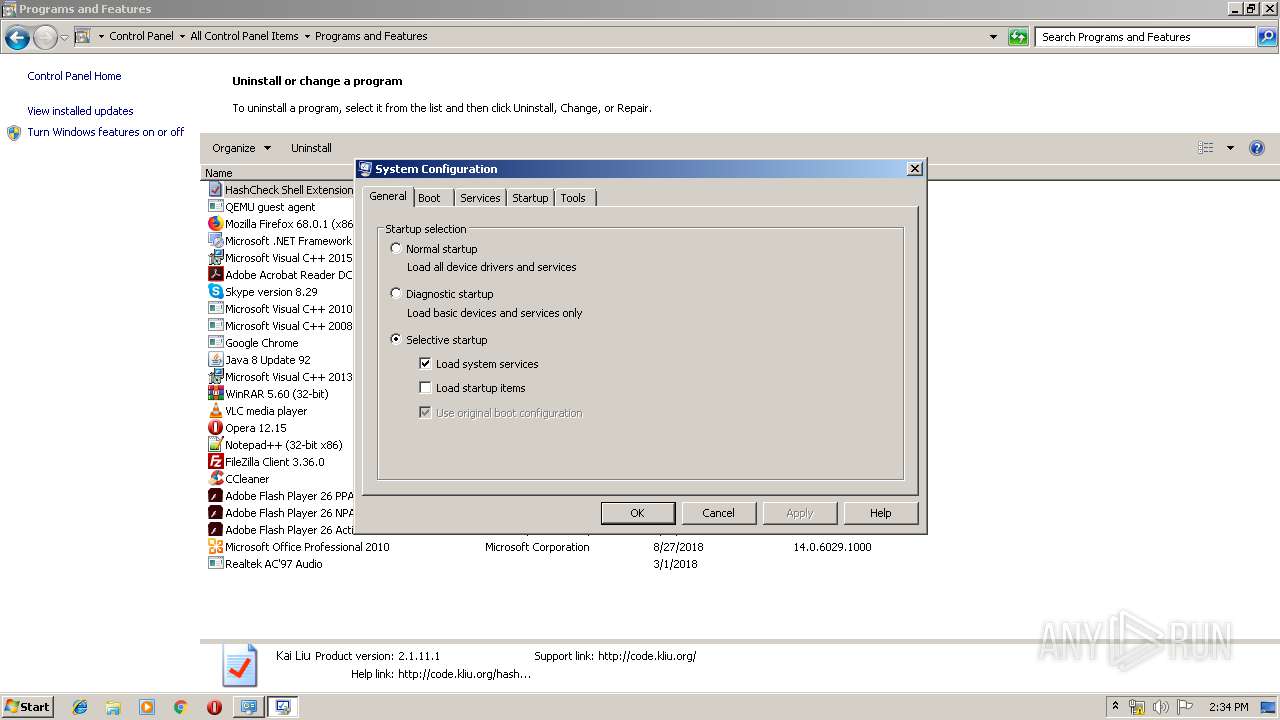Click the Java 8 Update 92 icon
1280x720 pixels.
(x=215, y=360)
